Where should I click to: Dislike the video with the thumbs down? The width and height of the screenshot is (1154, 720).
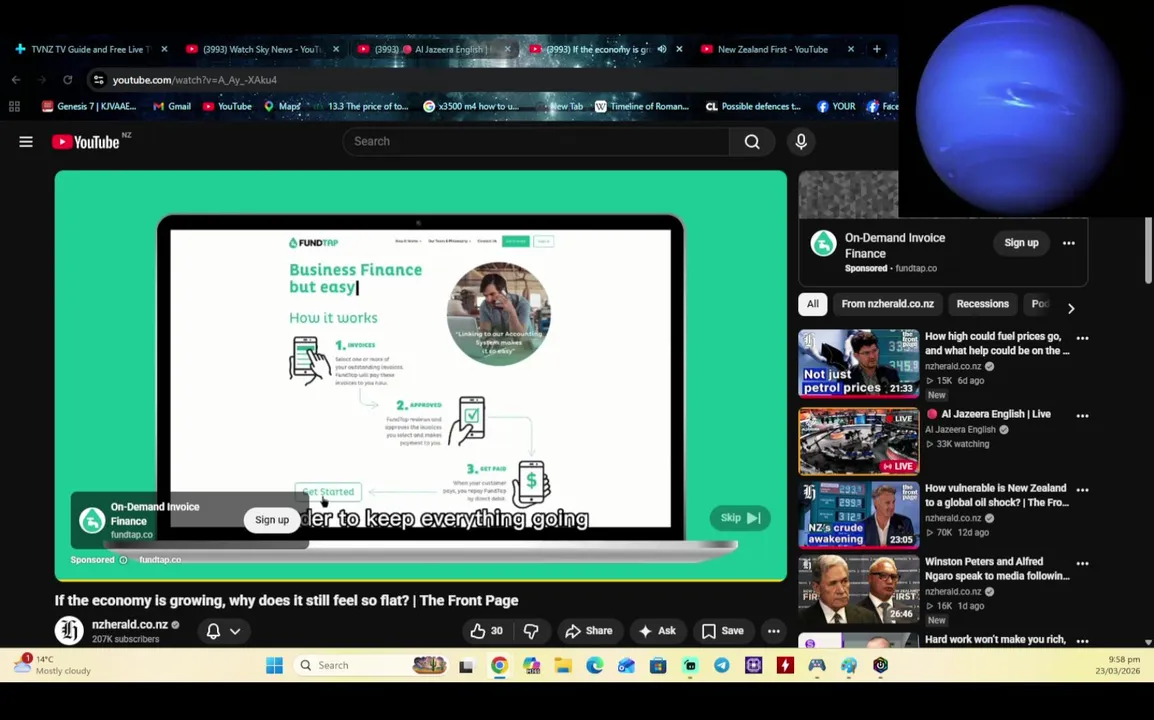531,631
